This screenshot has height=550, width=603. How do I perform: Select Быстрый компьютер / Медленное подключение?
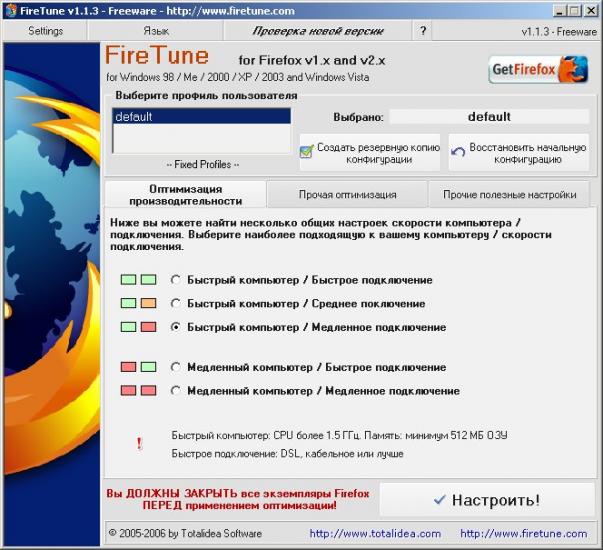tap(176, 327)
